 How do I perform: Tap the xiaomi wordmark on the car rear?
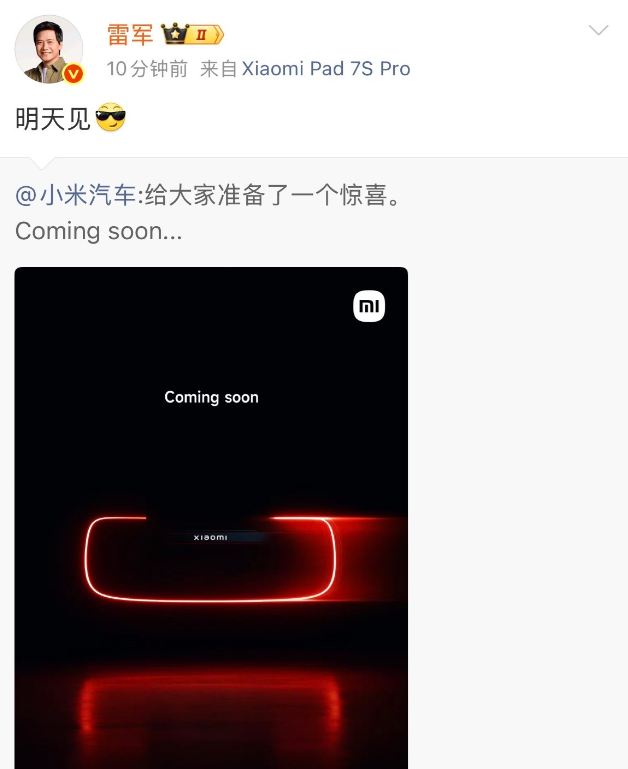coord(210,538)
